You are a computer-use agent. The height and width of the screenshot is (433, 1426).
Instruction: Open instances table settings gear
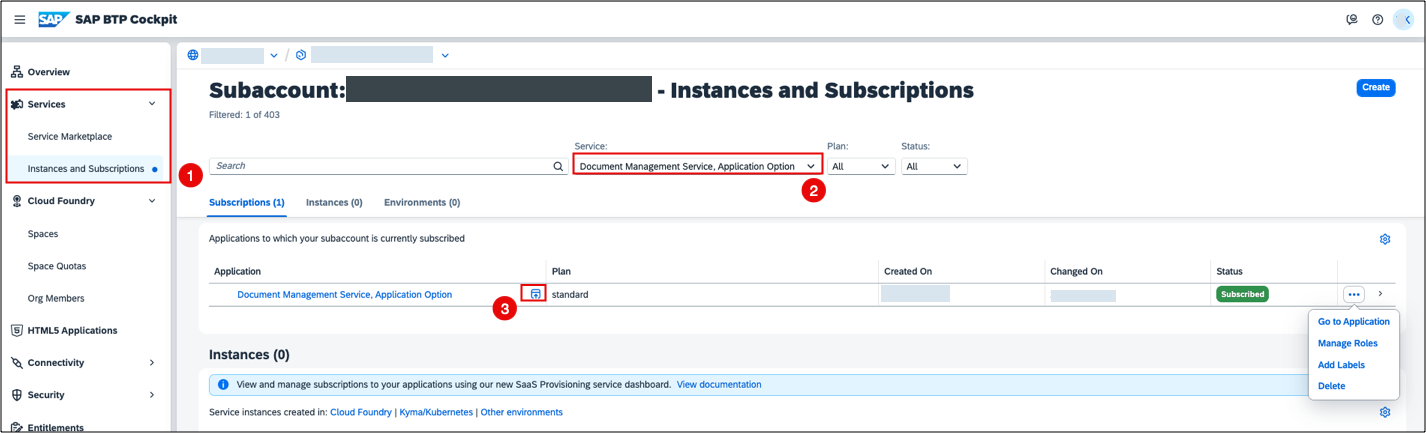click(1385, 412)
